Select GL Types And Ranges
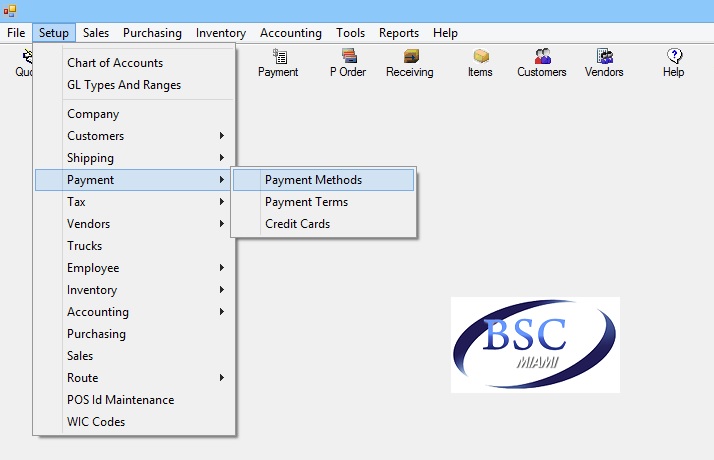This screenshot has width=714, height=460. [x=134, y=85]
